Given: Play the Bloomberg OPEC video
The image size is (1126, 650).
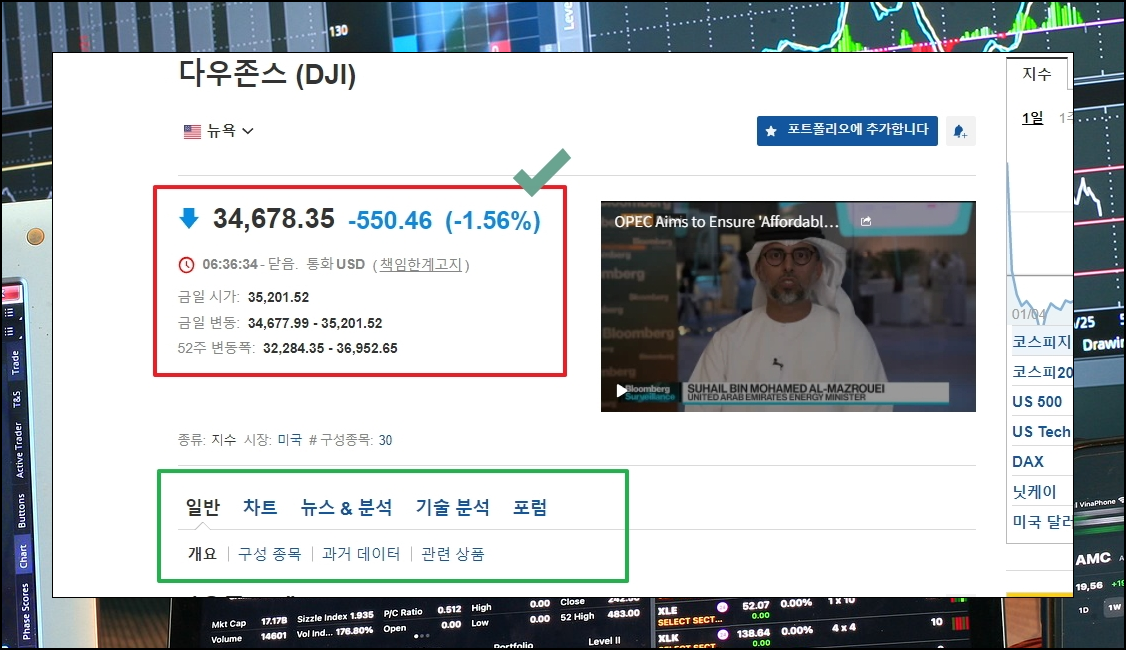Looking at the screenshot, I should coord(622,391).
